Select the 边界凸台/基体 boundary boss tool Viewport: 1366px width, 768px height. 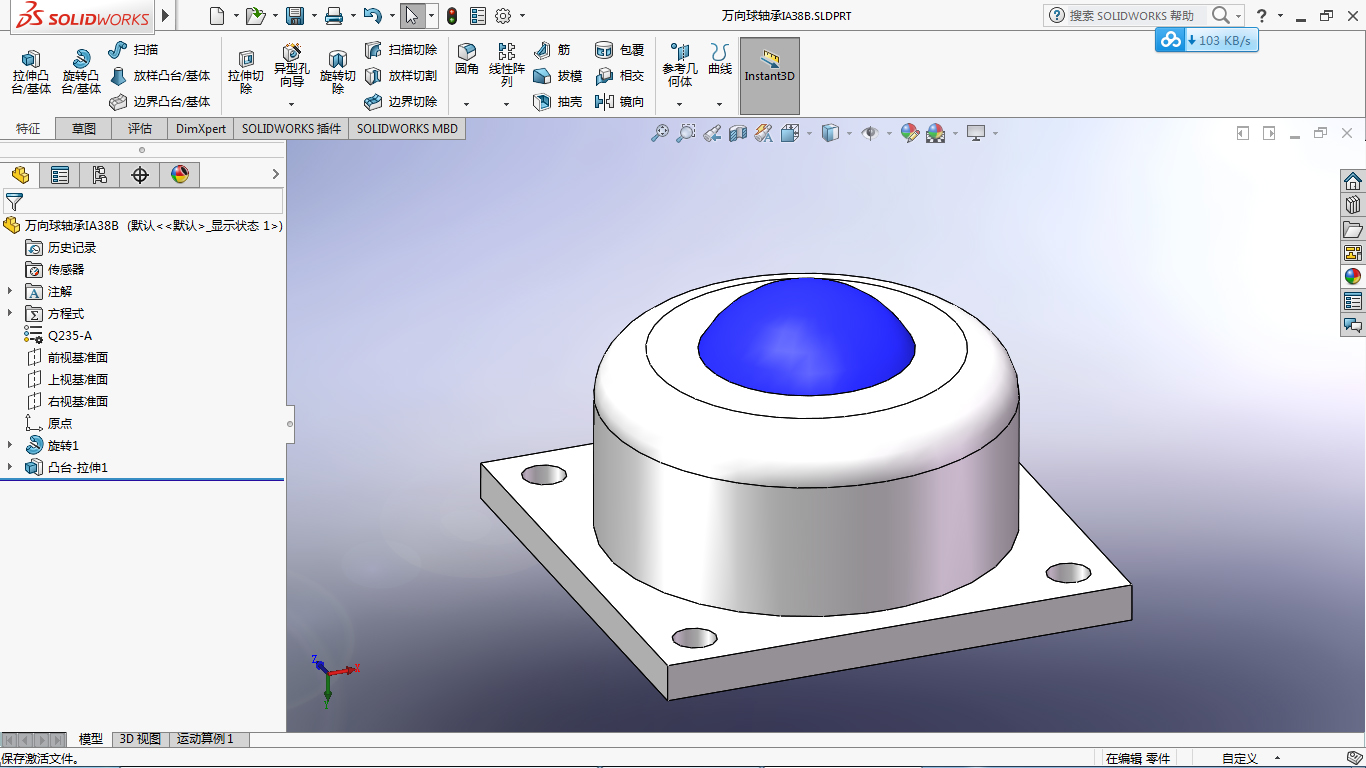160,101
